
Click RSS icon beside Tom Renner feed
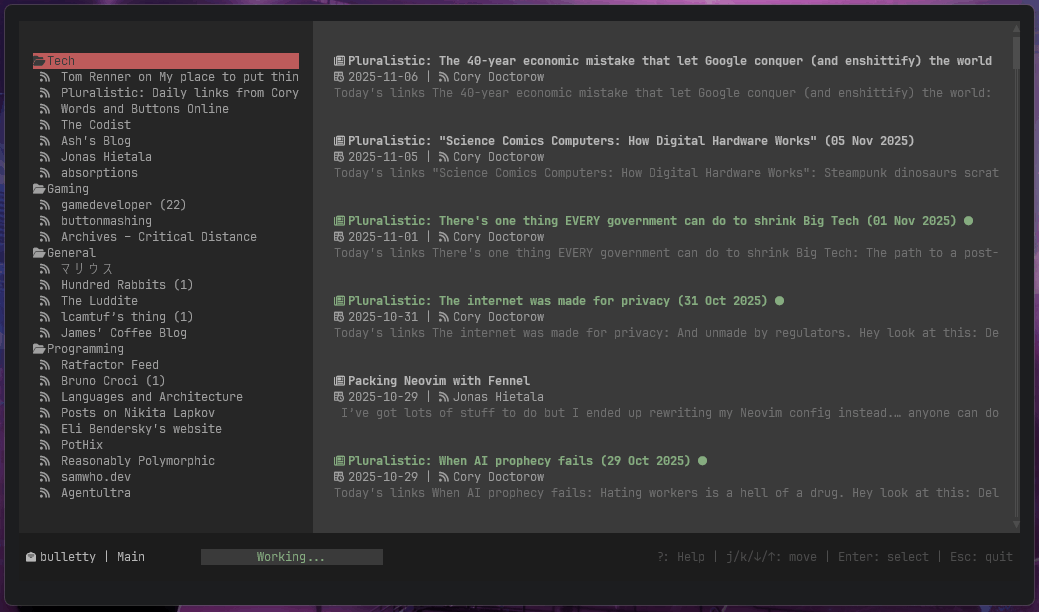point(45,77)
